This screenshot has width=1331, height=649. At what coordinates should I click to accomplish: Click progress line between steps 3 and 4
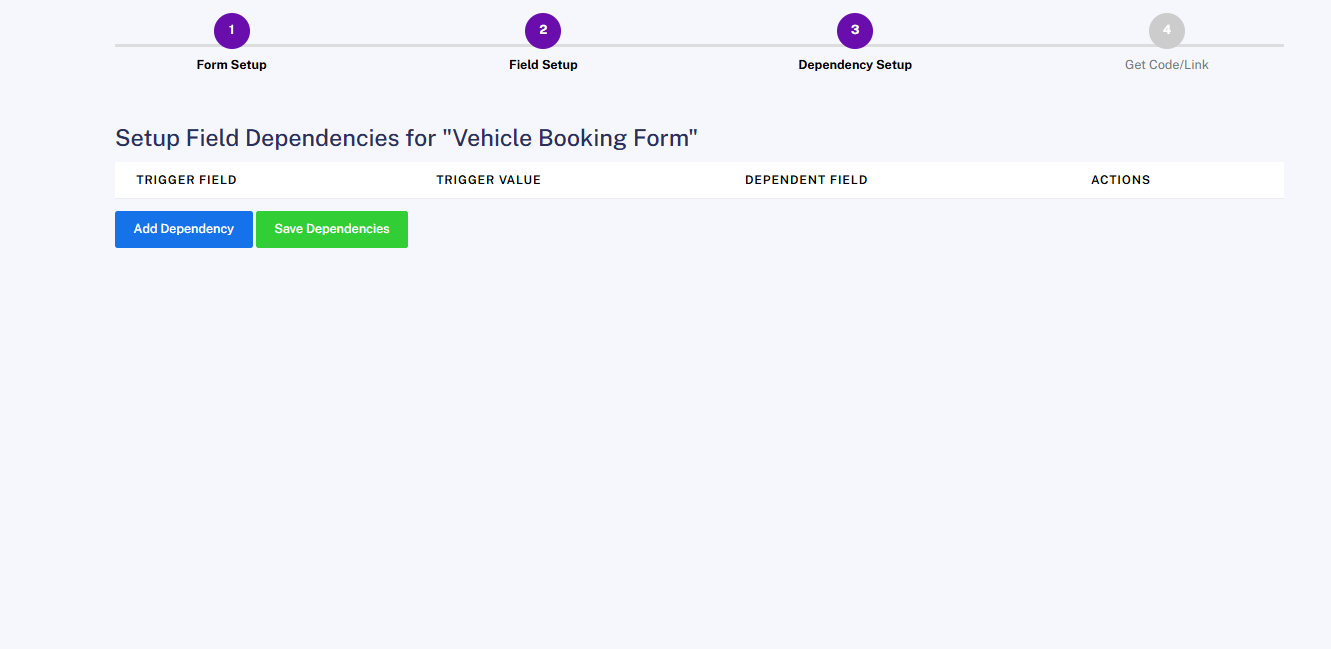(1010, 45)
